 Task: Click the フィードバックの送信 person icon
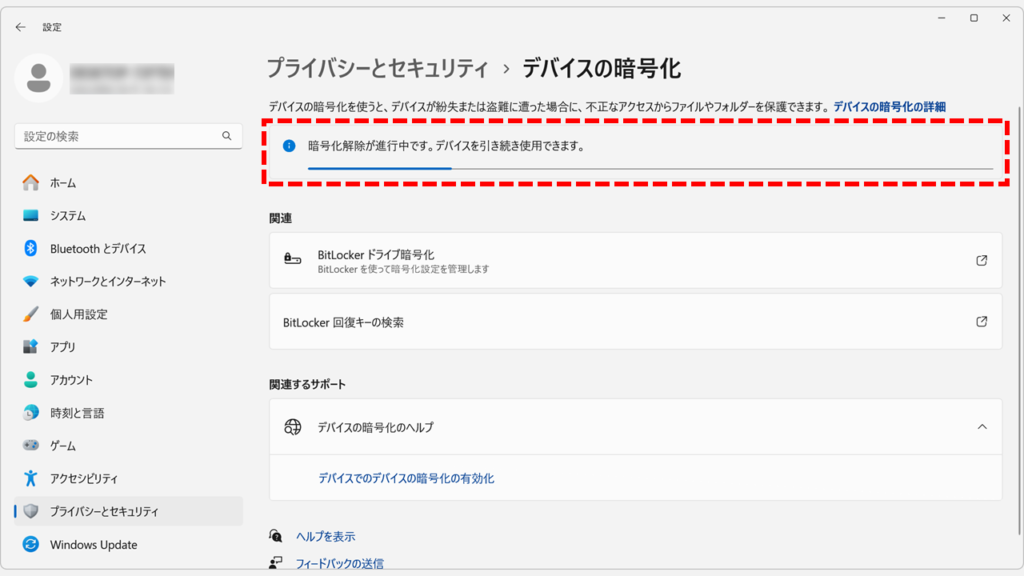276,563
